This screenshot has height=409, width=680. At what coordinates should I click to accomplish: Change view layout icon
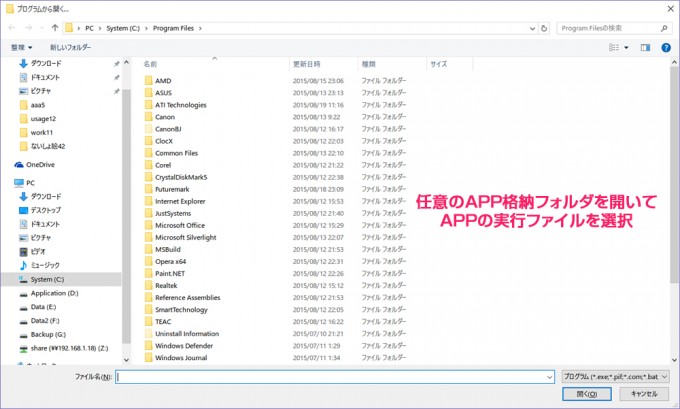[614, 47]
